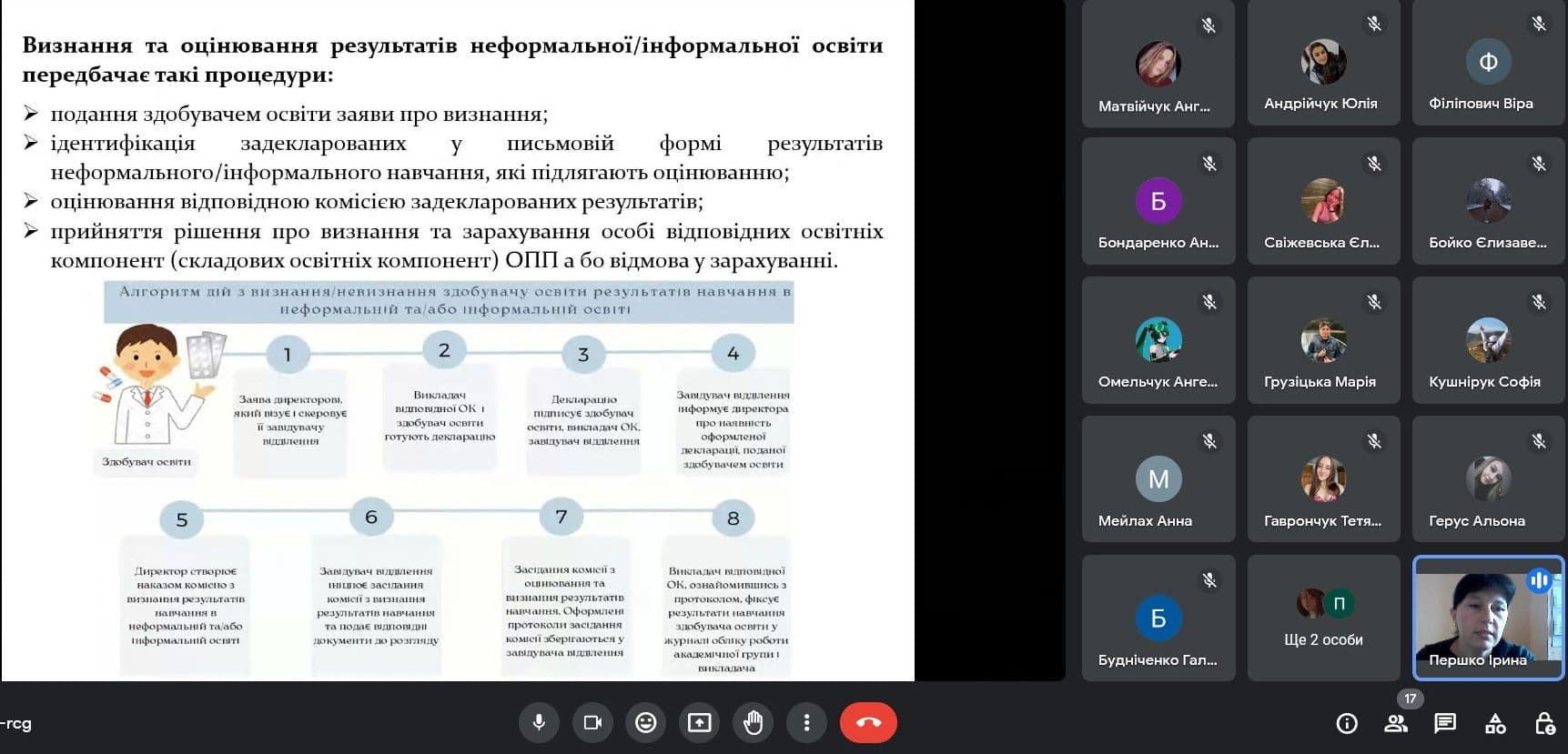1568x754 pixels.
Task: Show participants list with people icon
Action: [1395, 724]
